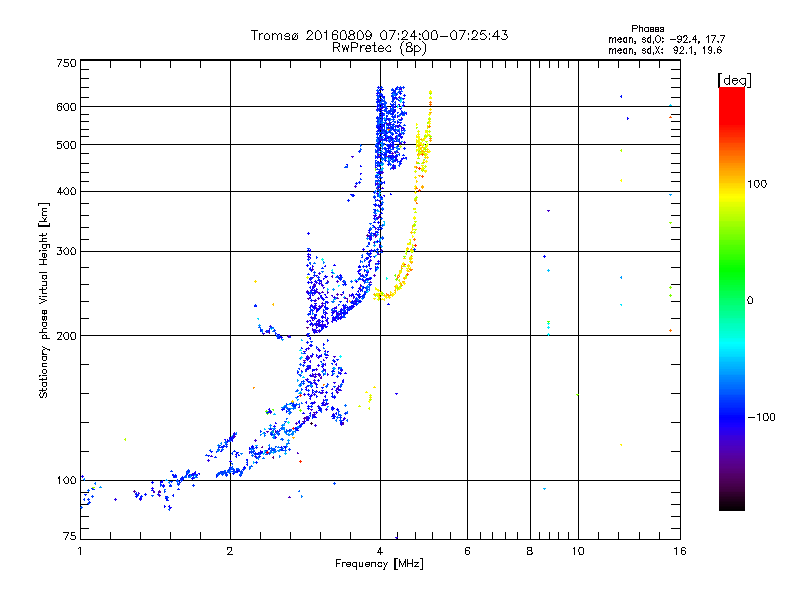Click the 'Frequency [MHz]' axis label

point(379,564)
